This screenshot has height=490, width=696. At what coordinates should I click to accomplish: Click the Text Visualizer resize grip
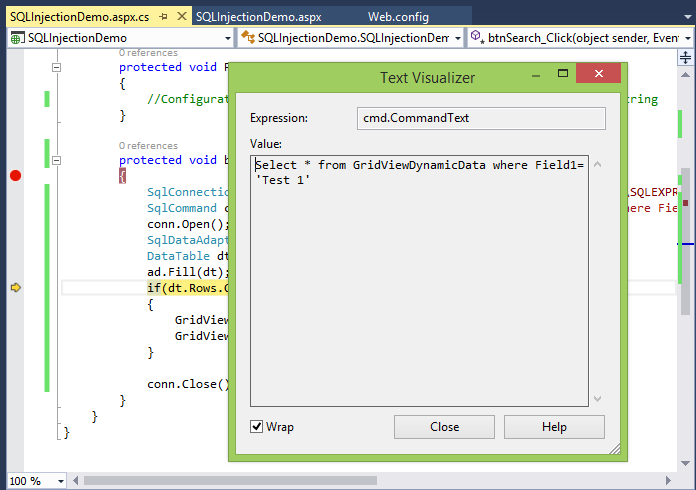tap(615, 449)
